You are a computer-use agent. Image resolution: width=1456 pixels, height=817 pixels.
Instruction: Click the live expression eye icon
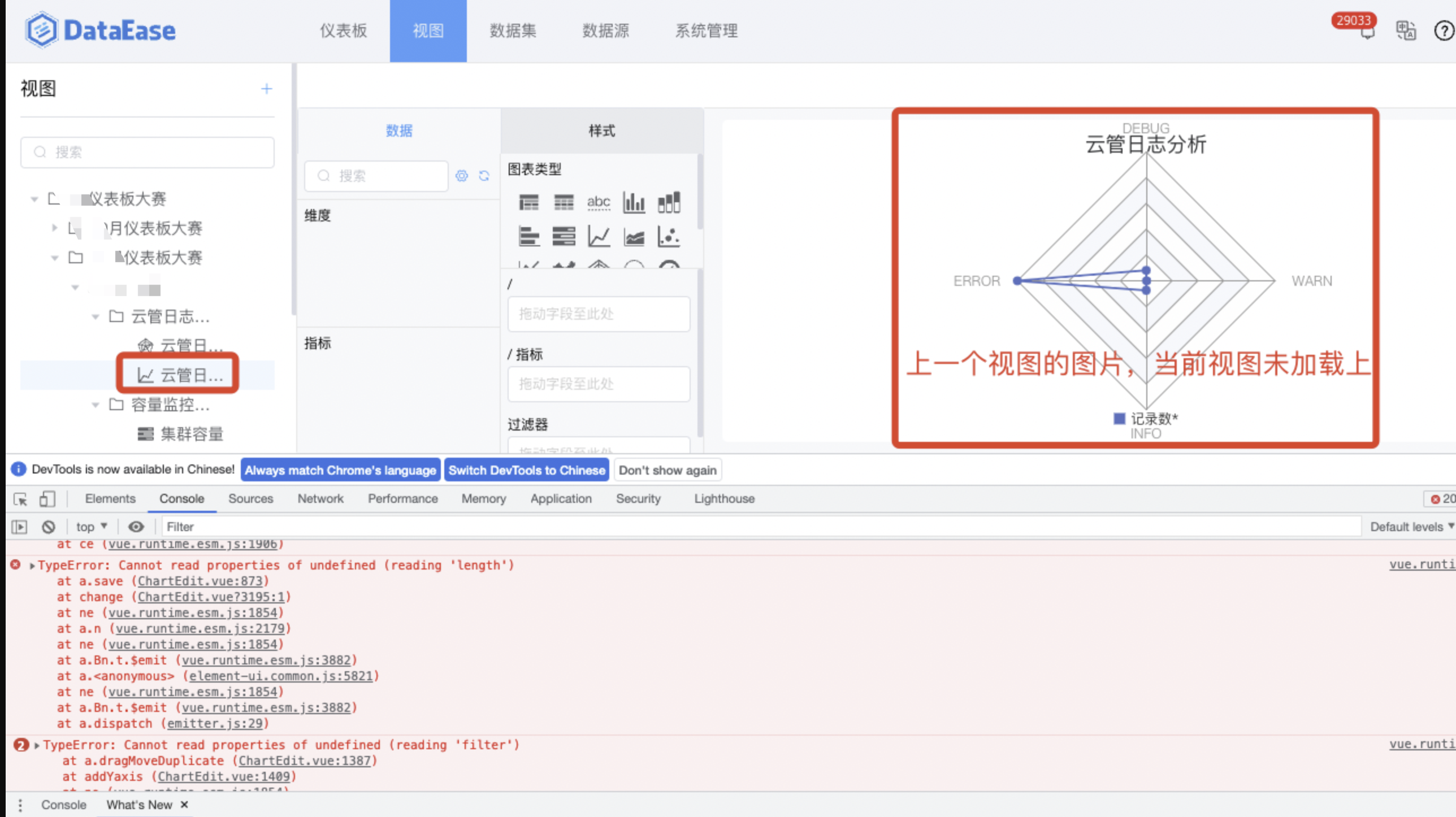coord(136,527)
